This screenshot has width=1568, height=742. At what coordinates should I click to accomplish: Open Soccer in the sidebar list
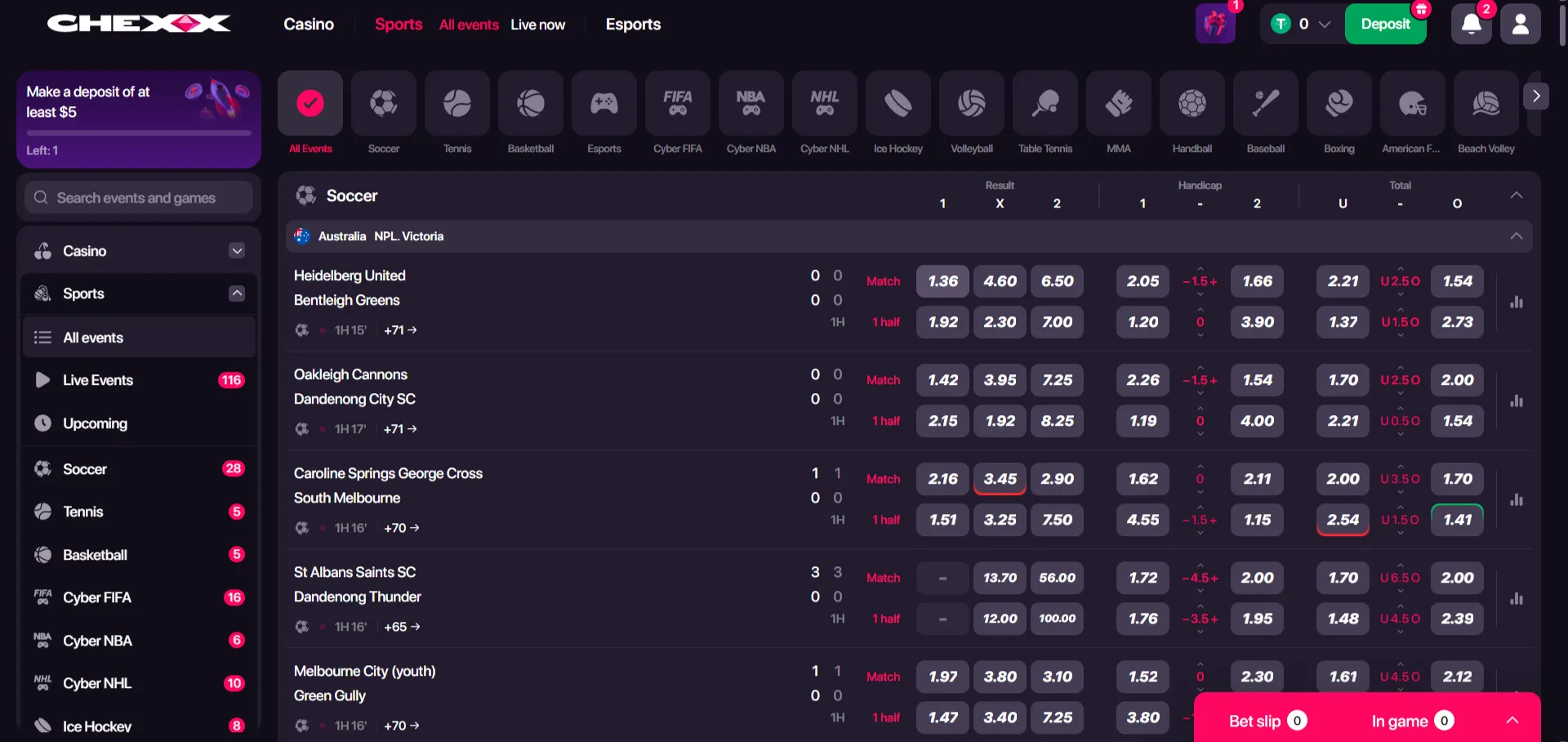coord(139,469)
